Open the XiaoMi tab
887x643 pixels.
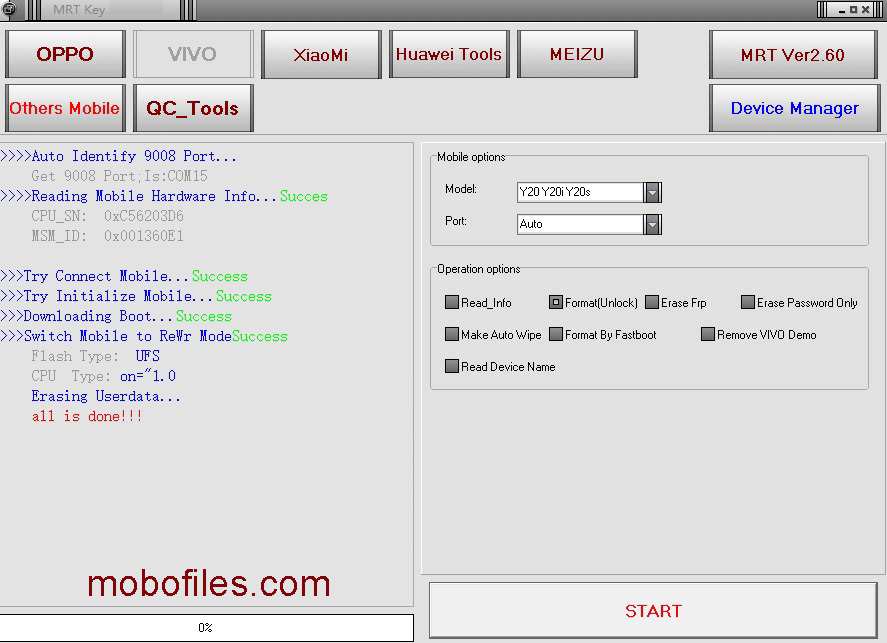click(321, 54)
